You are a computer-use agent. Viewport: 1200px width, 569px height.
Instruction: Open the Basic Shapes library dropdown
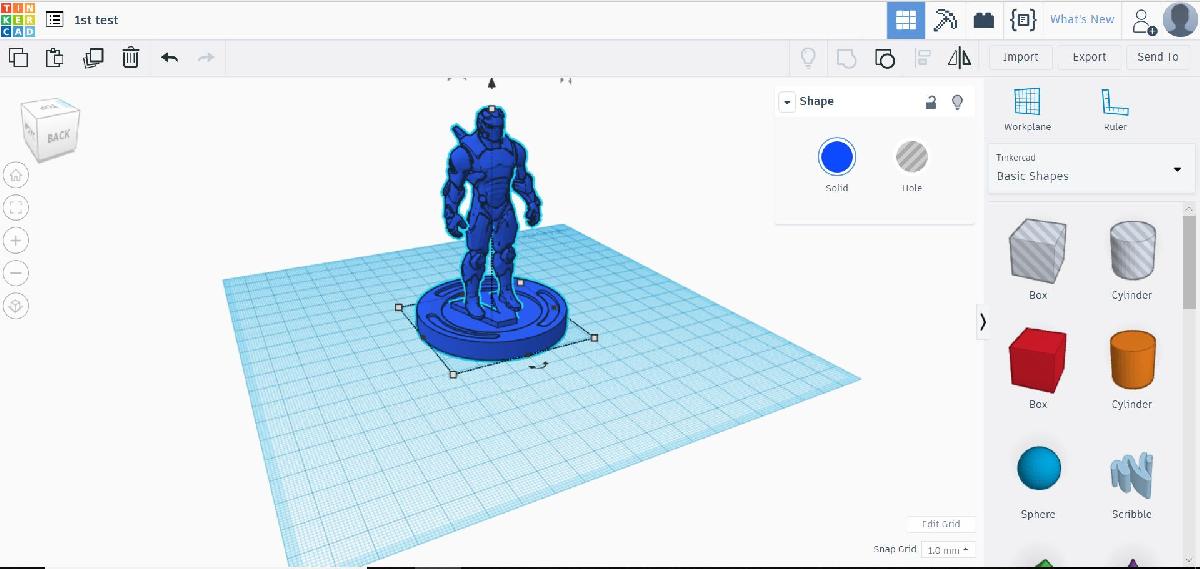click(1090, 168)
